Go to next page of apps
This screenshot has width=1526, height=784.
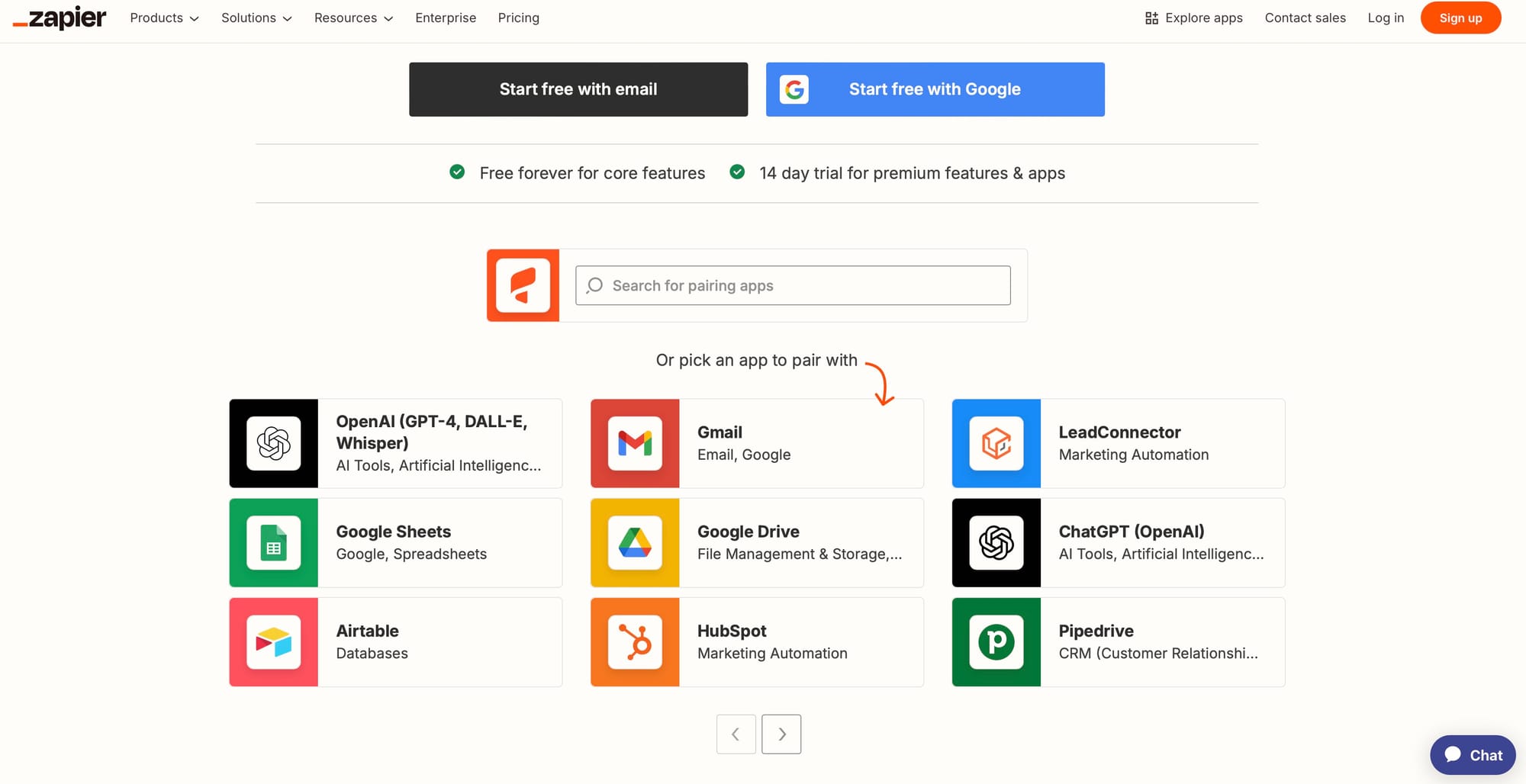(781, 734)
